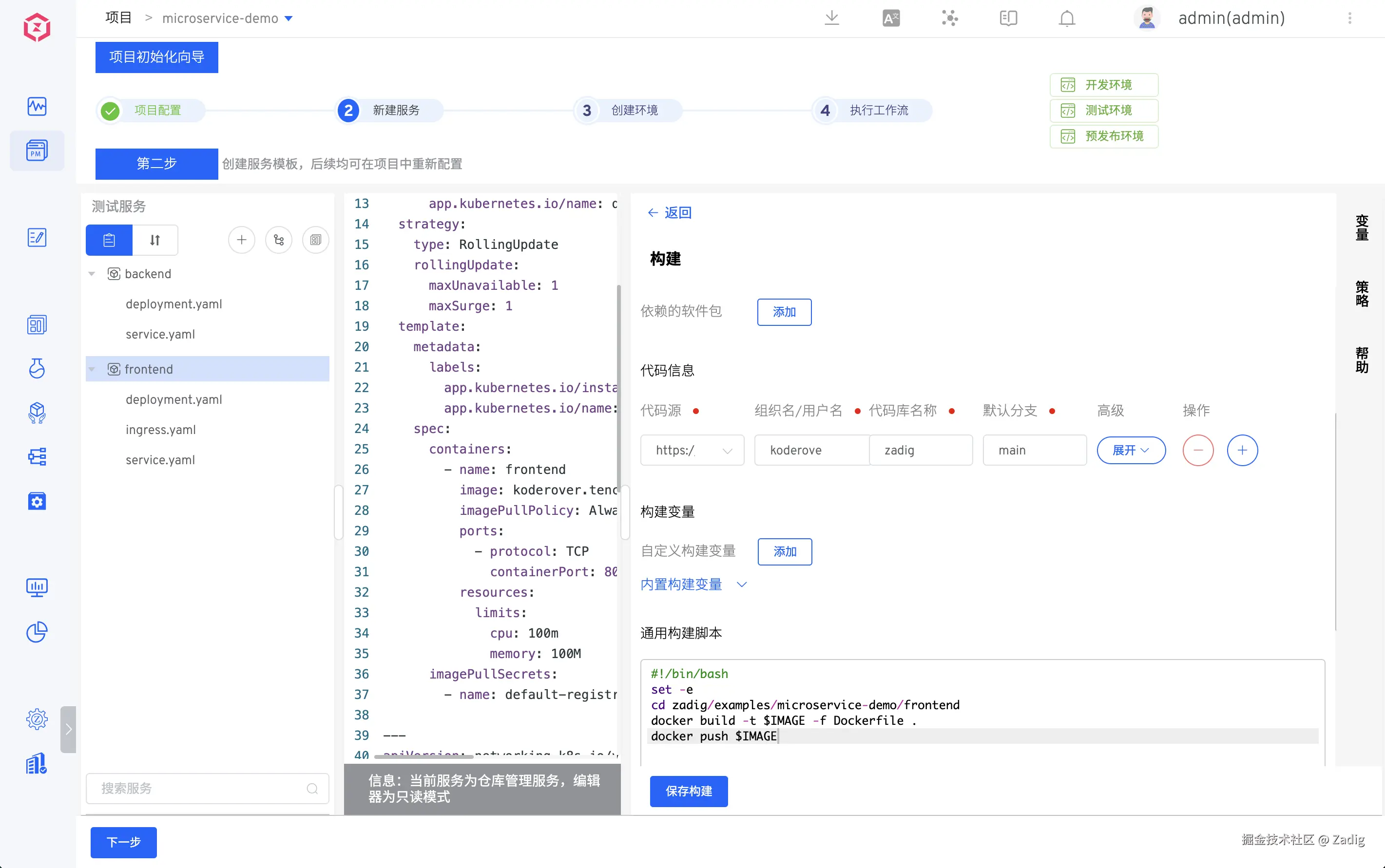Expand the sidebar with arrow handle
The image size is (1385, 868).
(x=68, y=729)
